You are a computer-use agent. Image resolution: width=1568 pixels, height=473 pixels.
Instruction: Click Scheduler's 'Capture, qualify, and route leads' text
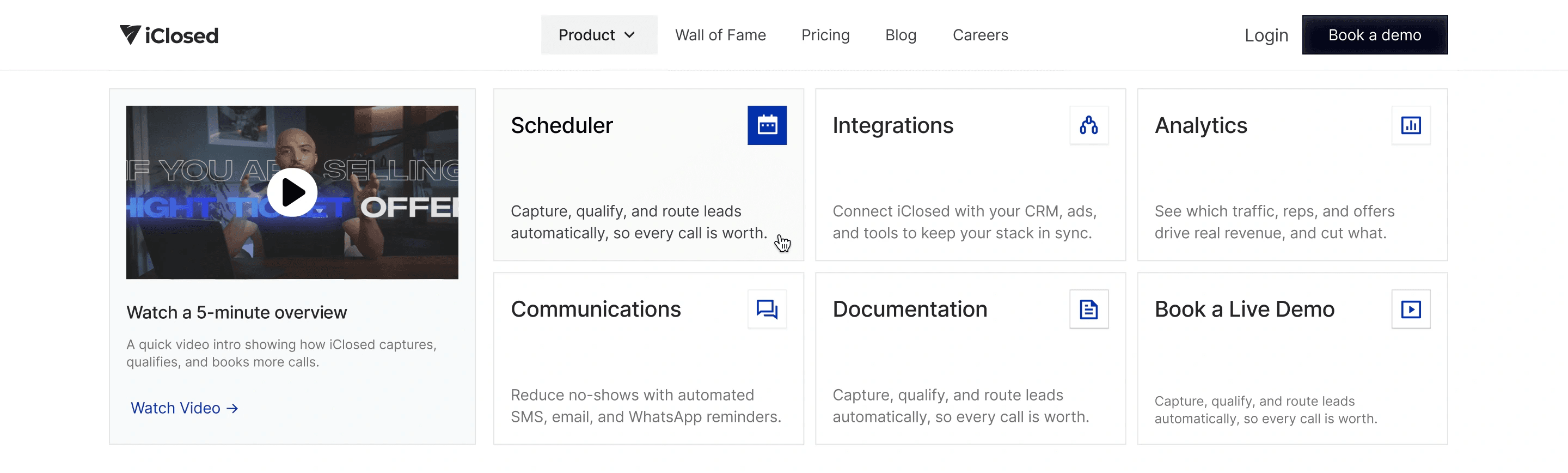tap(639, 222)
